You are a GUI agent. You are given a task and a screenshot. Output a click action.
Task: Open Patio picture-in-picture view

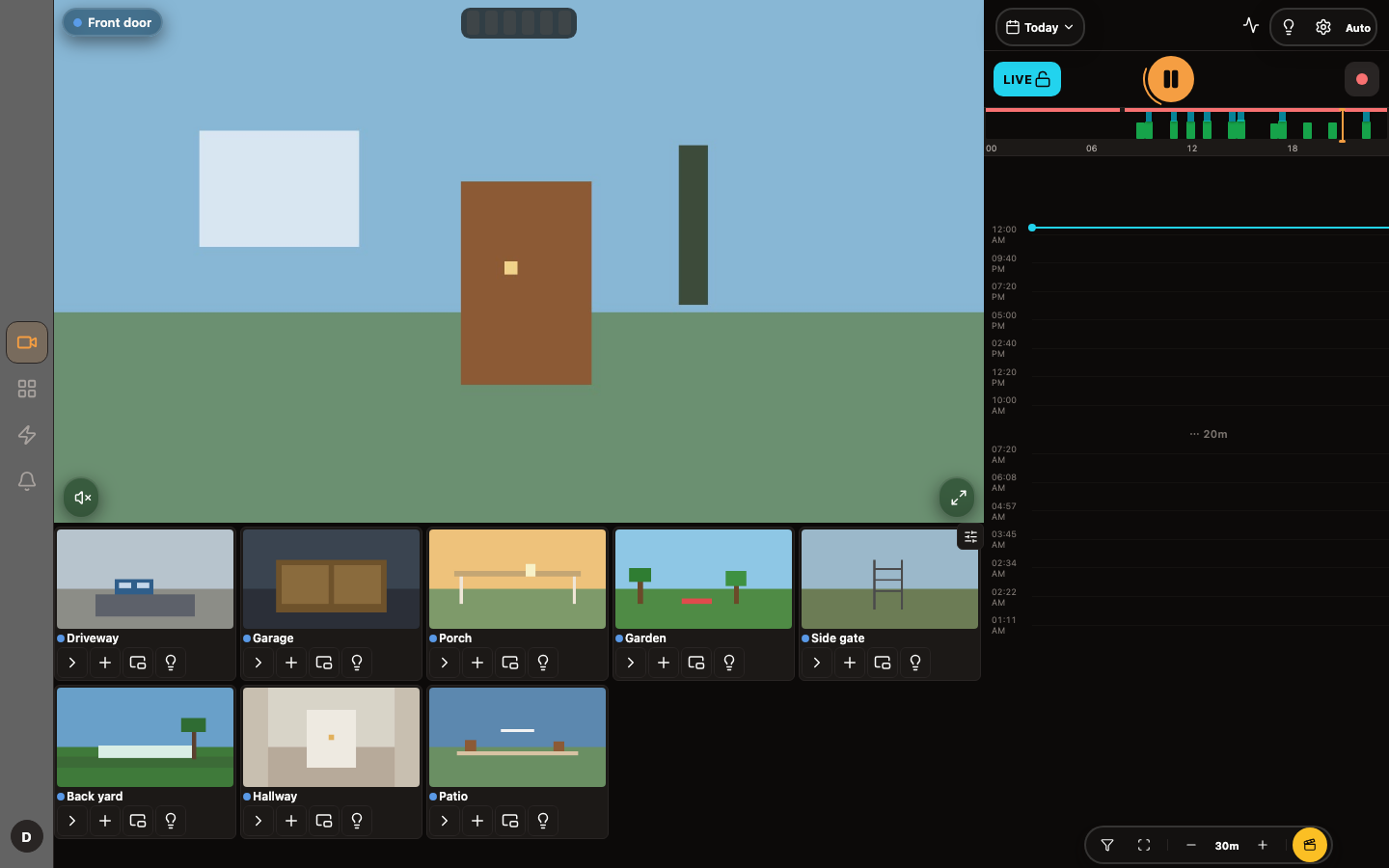(x=510, y=821)
